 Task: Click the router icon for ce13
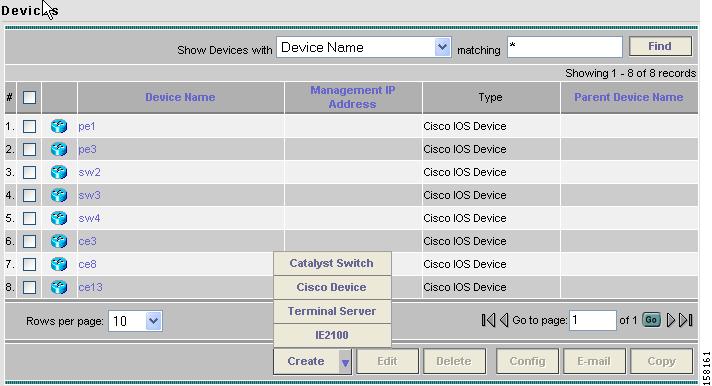pyautogui.click(x=59, y=287)
